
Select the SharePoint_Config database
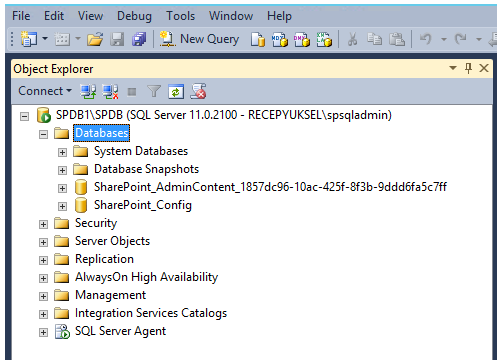[x=143, y=205]
